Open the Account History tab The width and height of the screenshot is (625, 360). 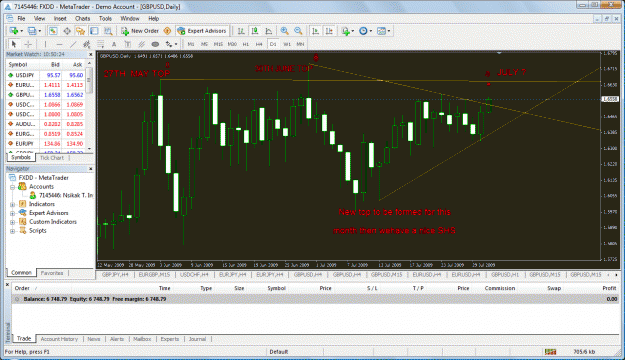59,339
